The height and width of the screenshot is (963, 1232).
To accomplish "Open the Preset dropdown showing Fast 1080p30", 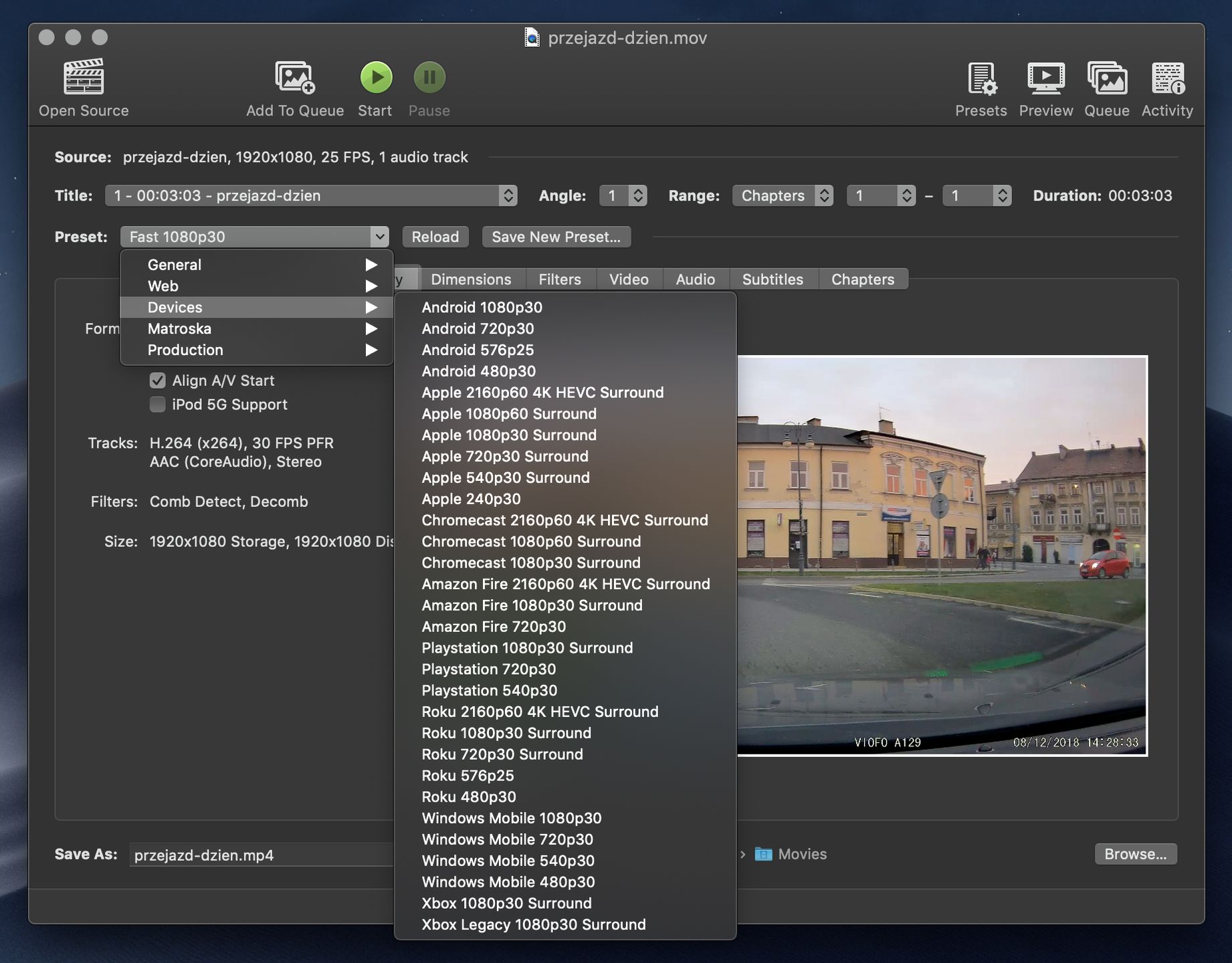I will tap(254, 236).
